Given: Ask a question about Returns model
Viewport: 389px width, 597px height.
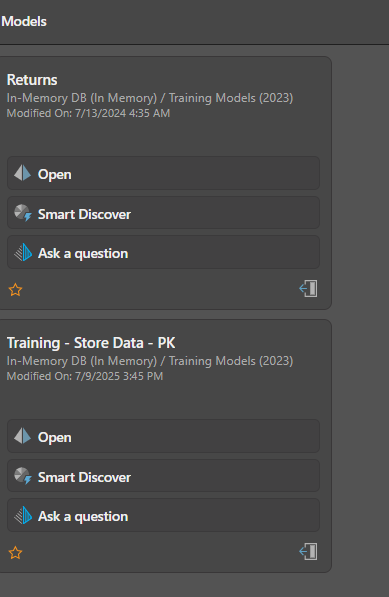Looking at the screenshot, I should click(163, 252).
